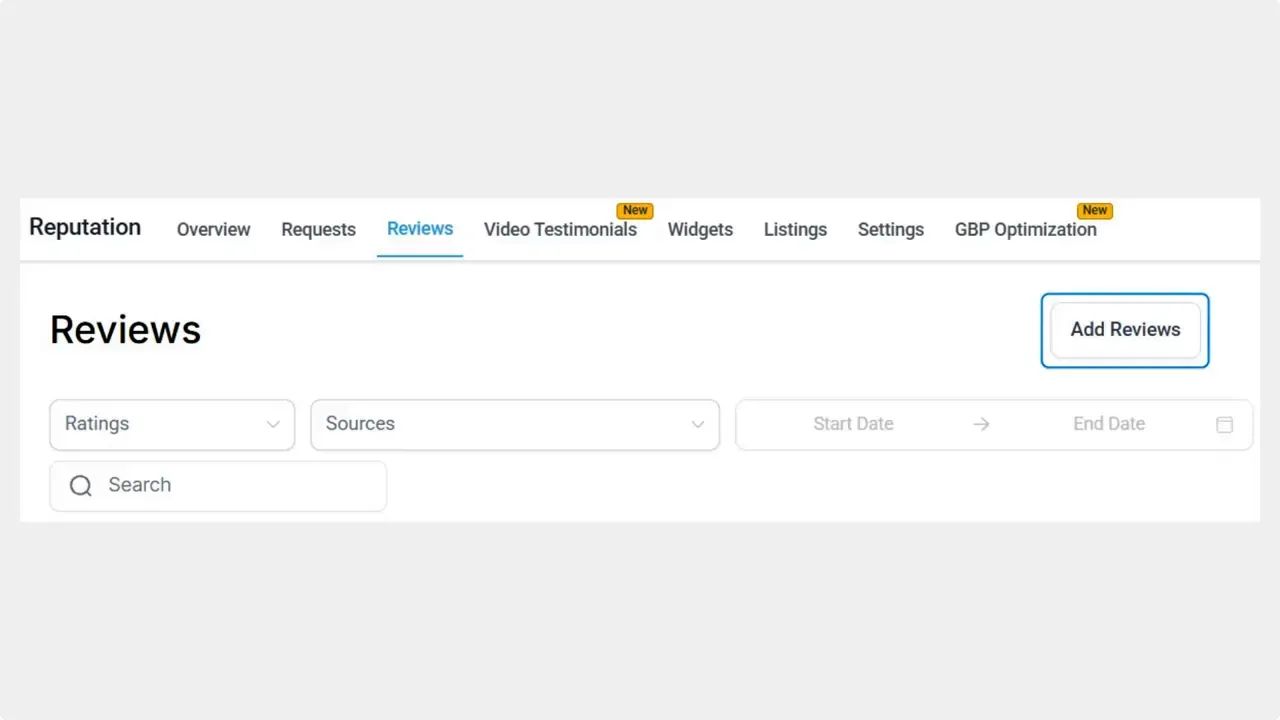
Task: Click the search magnifier icon
Action: click(81, 485)
